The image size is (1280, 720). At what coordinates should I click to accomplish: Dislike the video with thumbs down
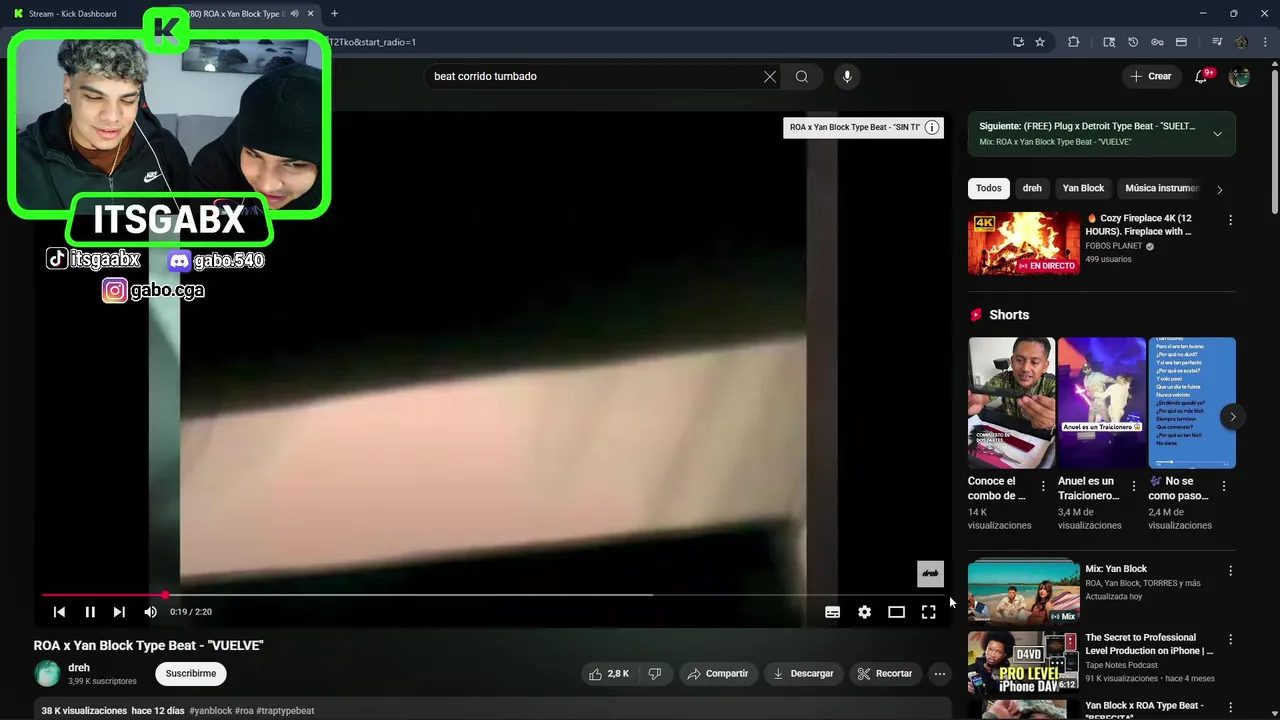655,674
